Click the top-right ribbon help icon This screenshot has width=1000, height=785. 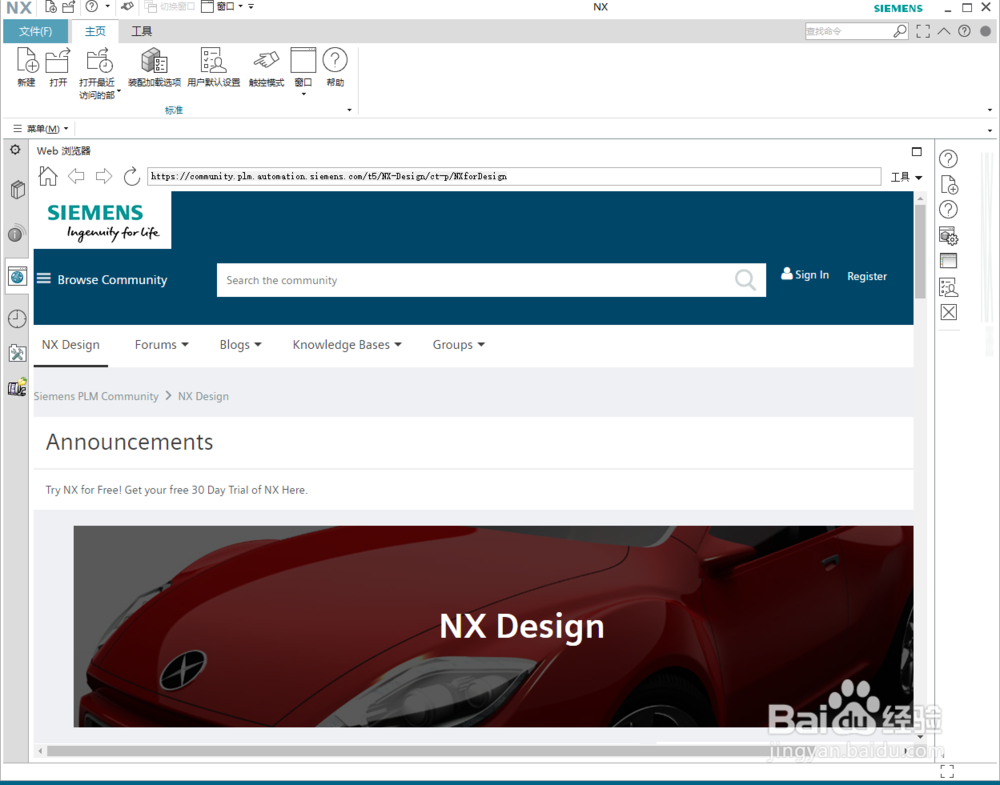click(x=964, y=31)
